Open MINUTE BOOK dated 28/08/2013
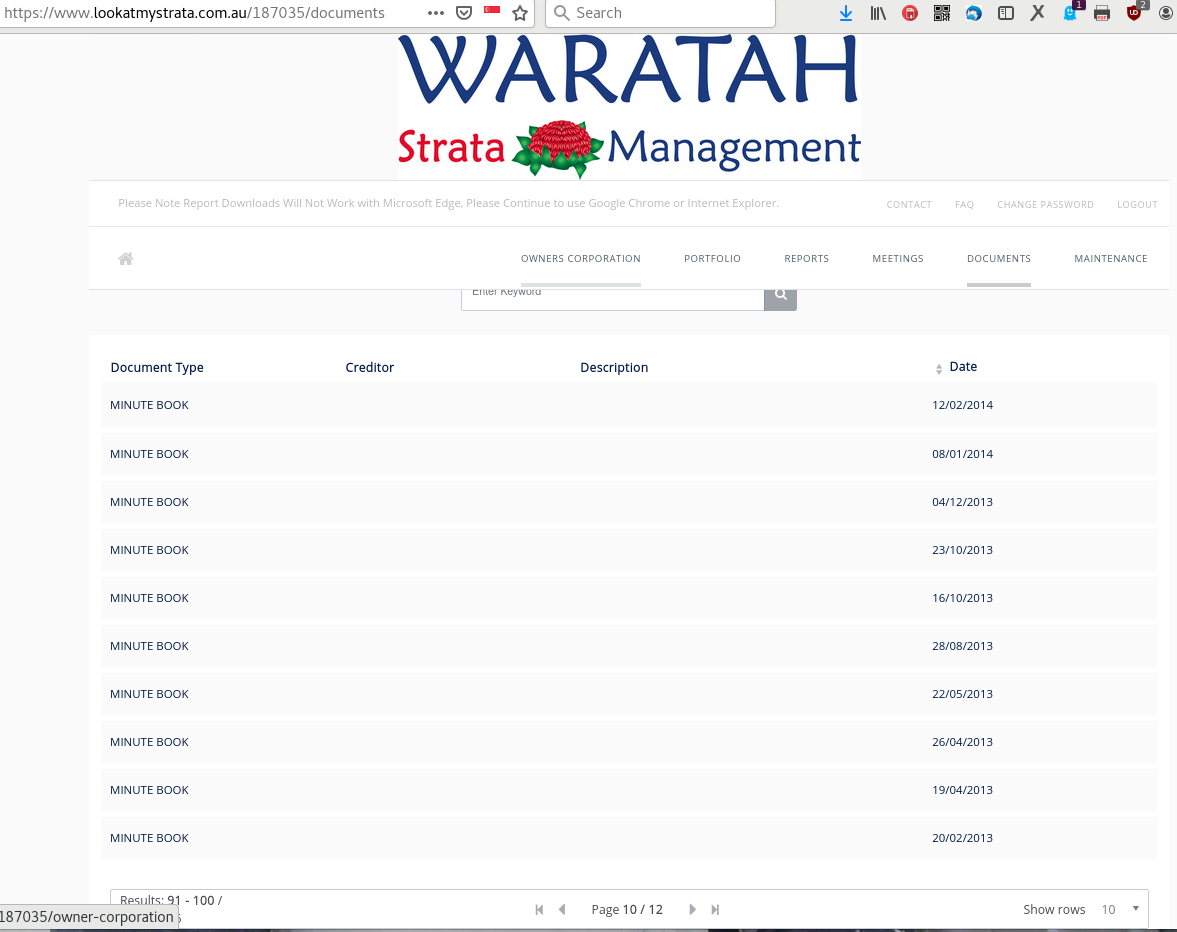This screenshot has height=932, width=1177. point(149,646)
